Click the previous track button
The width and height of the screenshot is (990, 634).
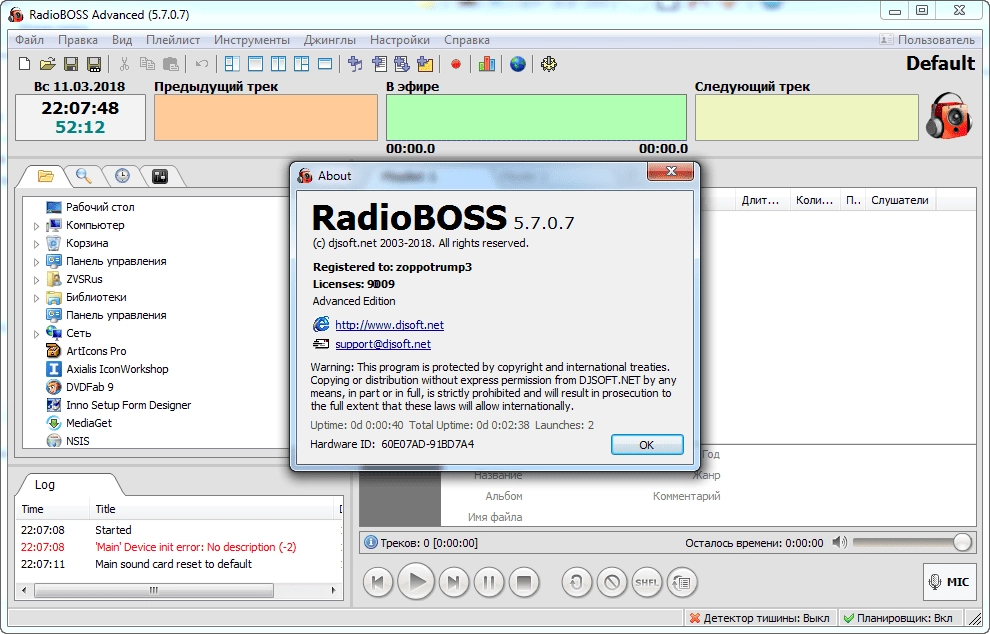(x=378, y=582)
